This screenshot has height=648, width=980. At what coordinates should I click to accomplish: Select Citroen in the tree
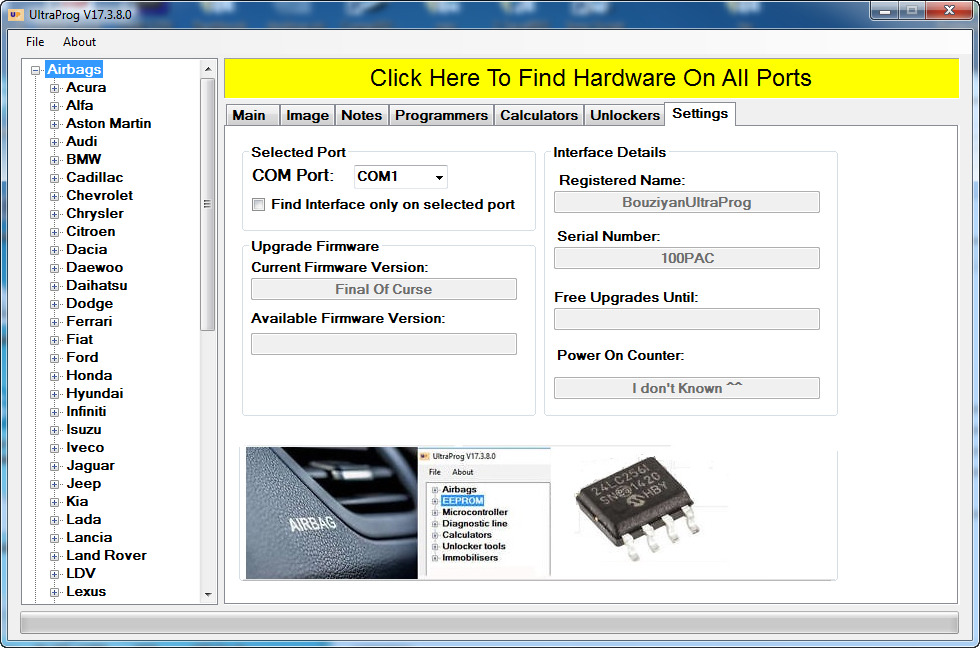tap(91, 232)
